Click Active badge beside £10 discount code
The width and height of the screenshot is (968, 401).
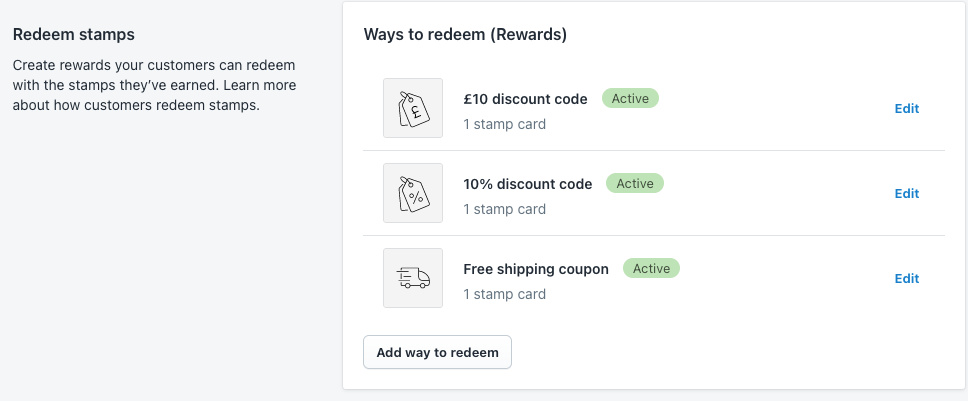[x=630, y=98]
